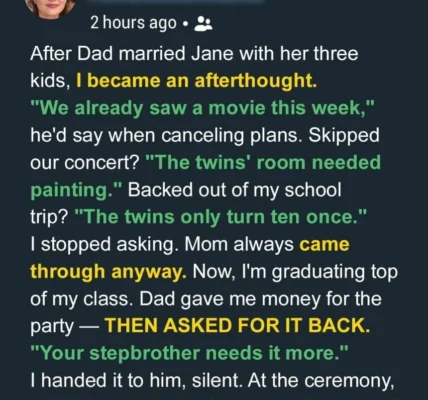The height and width of the screenshot is (400, 428).
Task: Open the '2 hours ago' timestamp
Action: (133, 23)
